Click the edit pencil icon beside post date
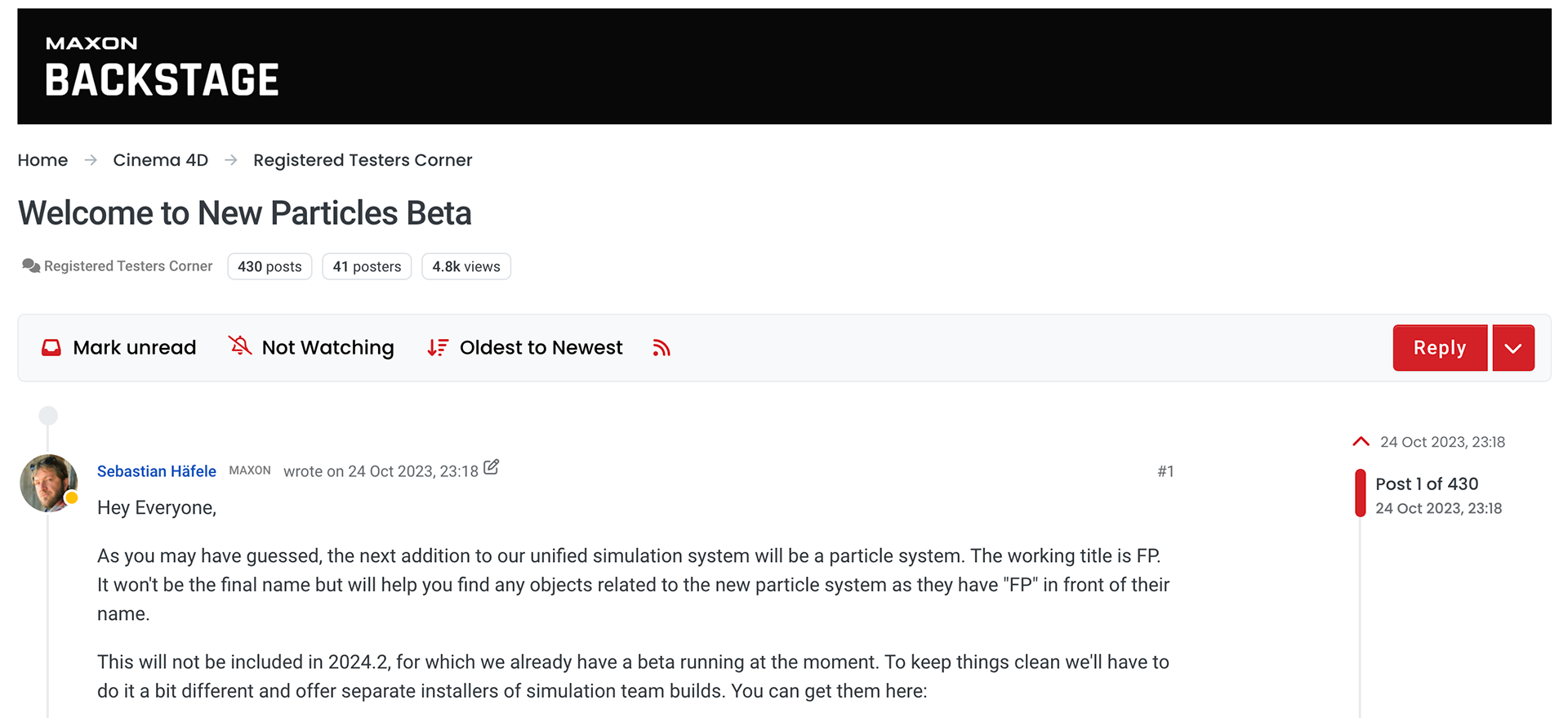This screenshot has height=718, width=1568. click(491, 467)
